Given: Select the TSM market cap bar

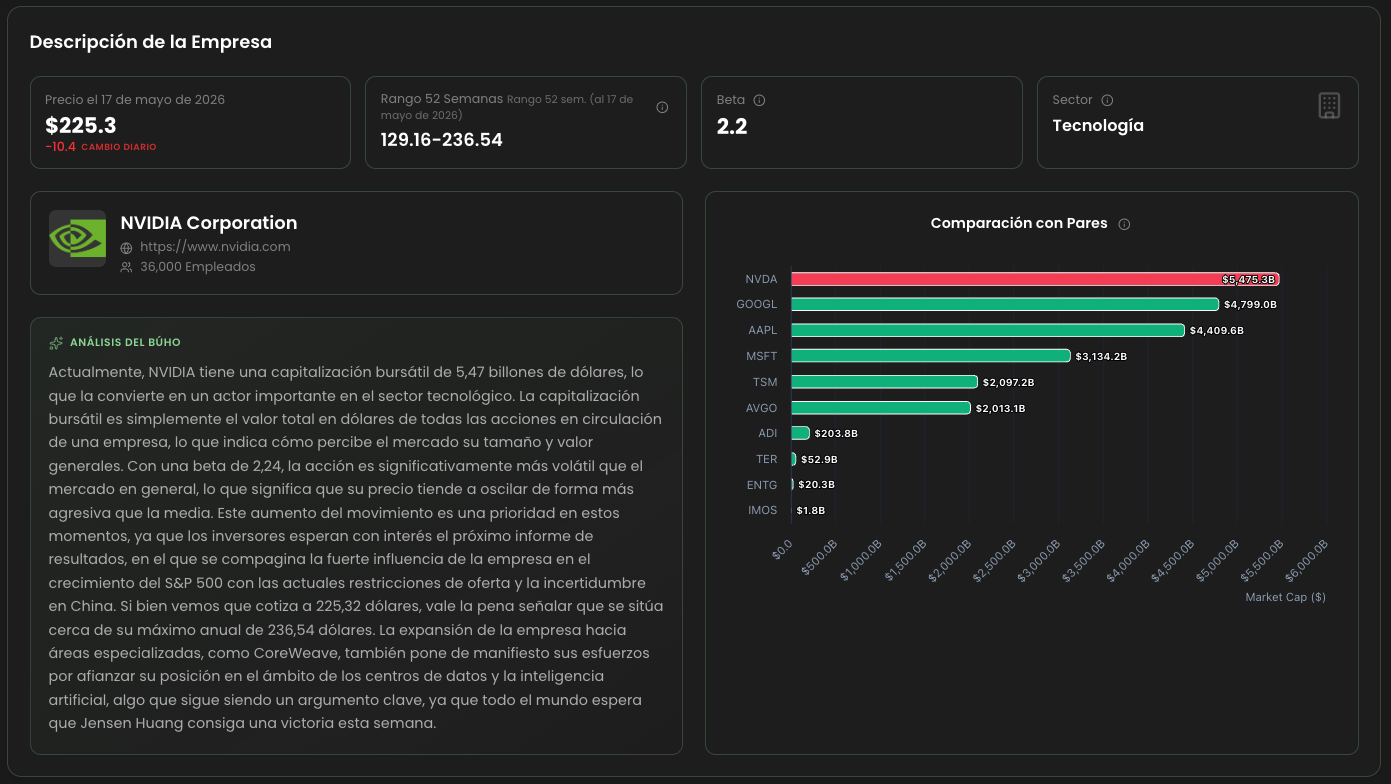Looking at the screenshot, I should click(884, 382).
